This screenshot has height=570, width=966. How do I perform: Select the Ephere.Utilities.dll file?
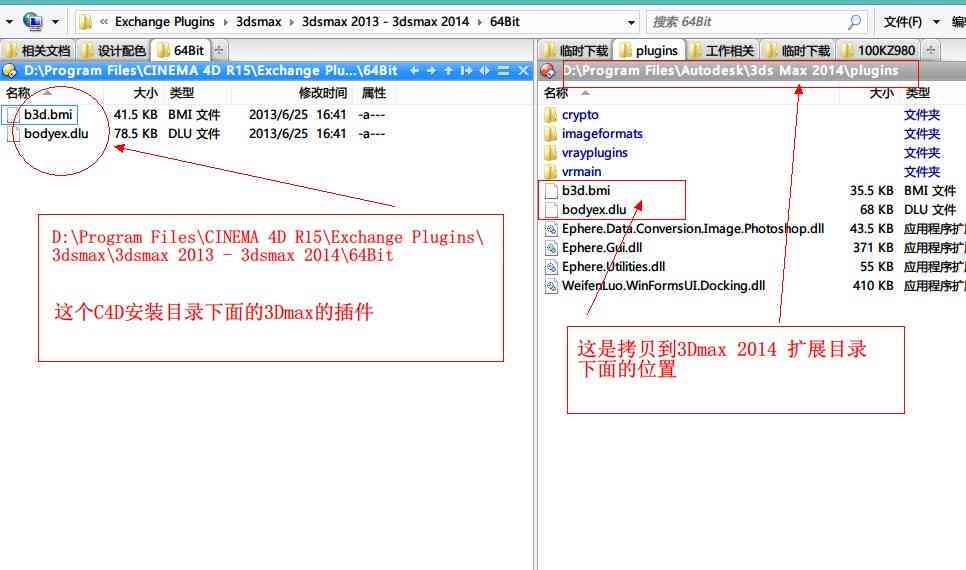tap(613, 267)
